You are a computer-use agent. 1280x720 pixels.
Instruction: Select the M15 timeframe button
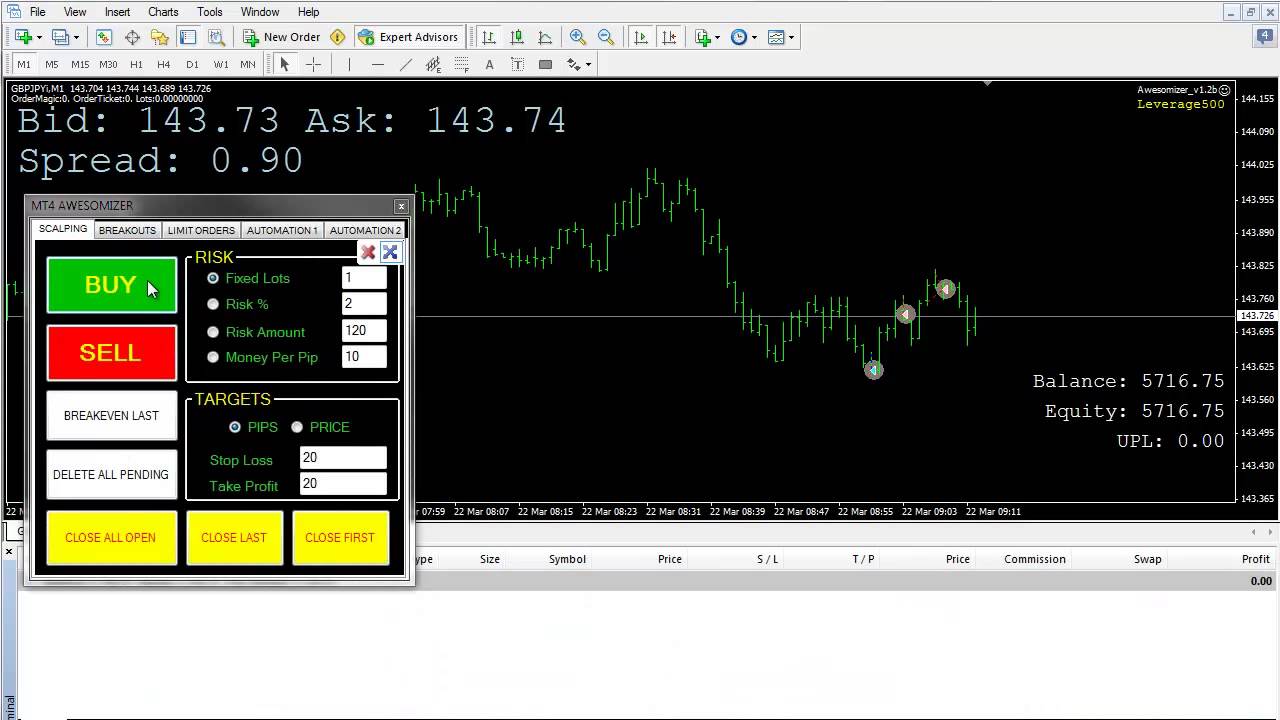[x=80, y=64]
